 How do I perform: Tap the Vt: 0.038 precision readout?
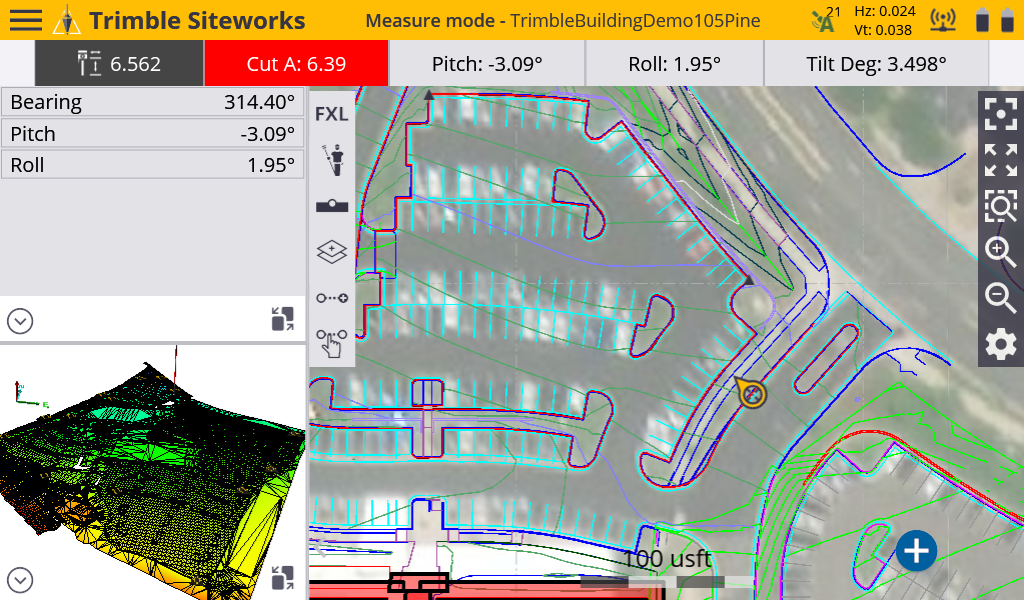tap(883, 30)
